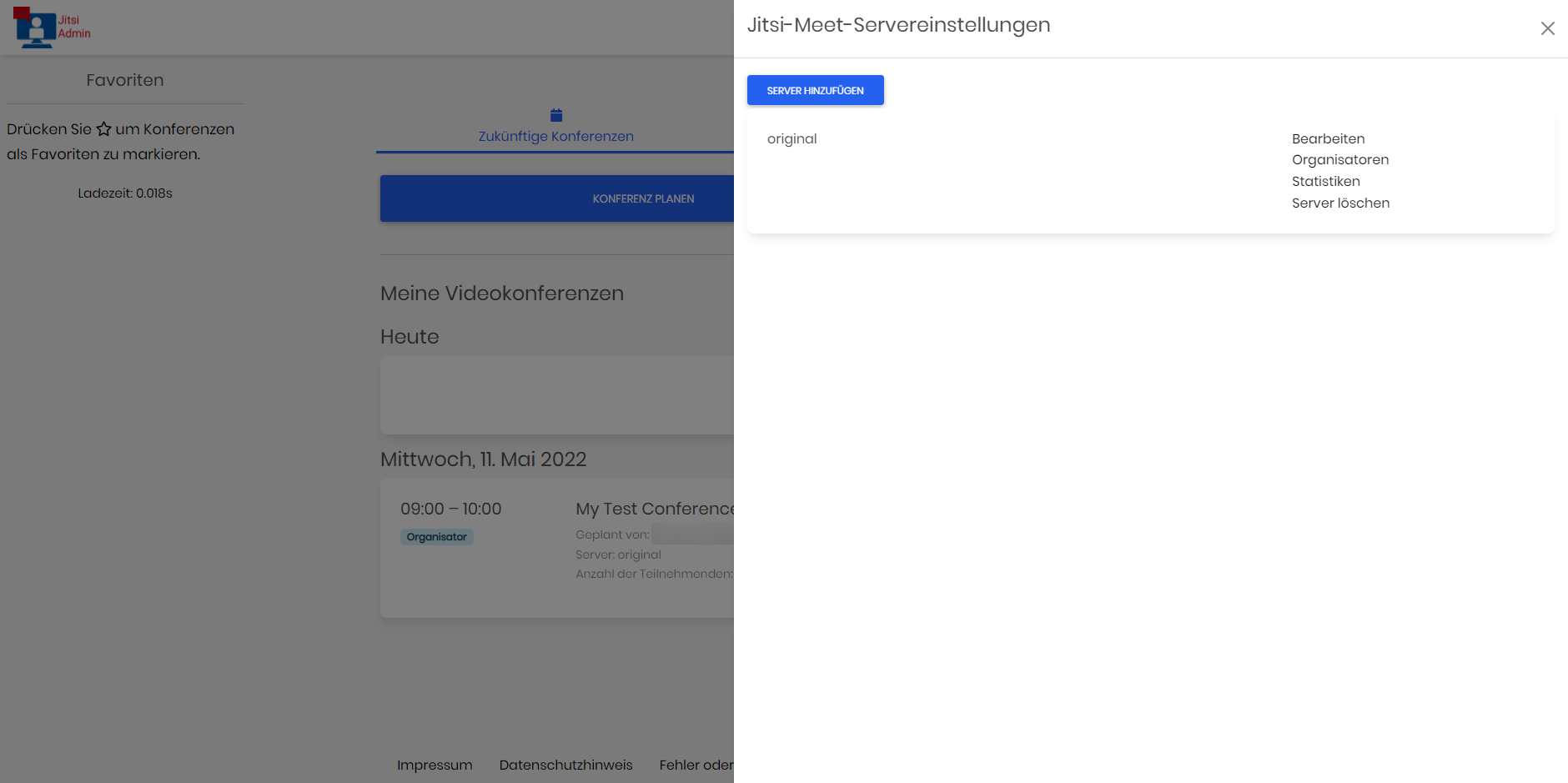Switch to Zukünftige Konferenzen tab

pos(555,136)
